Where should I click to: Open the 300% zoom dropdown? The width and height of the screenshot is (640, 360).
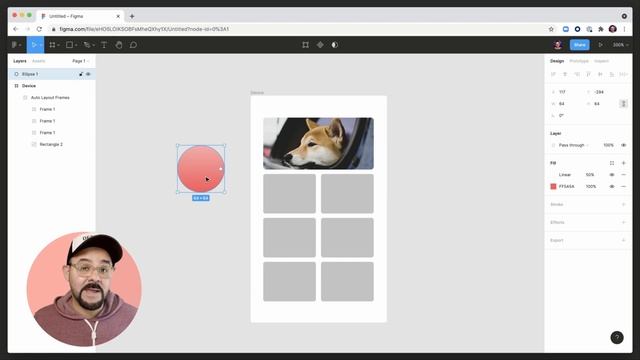click(620, 45)
